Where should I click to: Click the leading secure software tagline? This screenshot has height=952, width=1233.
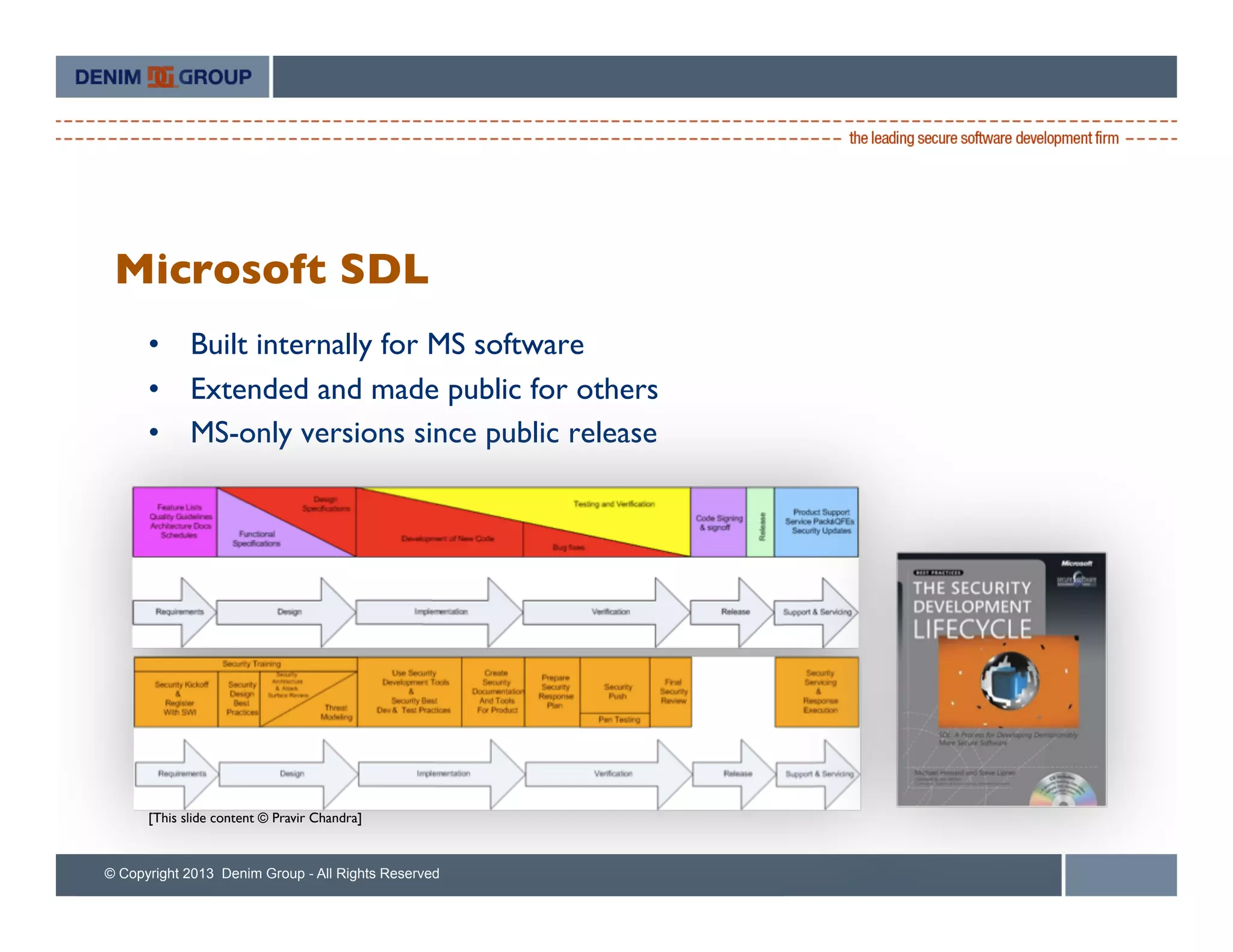pyautogui.click(x=983, y=138)
